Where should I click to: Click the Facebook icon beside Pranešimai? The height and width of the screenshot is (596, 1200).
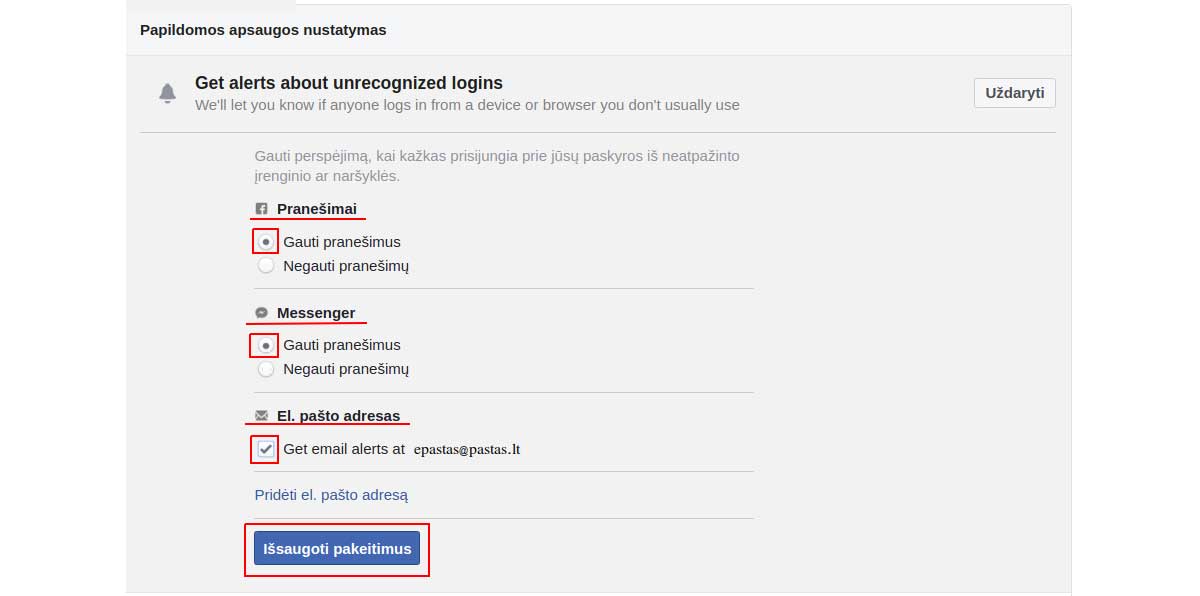262,209
